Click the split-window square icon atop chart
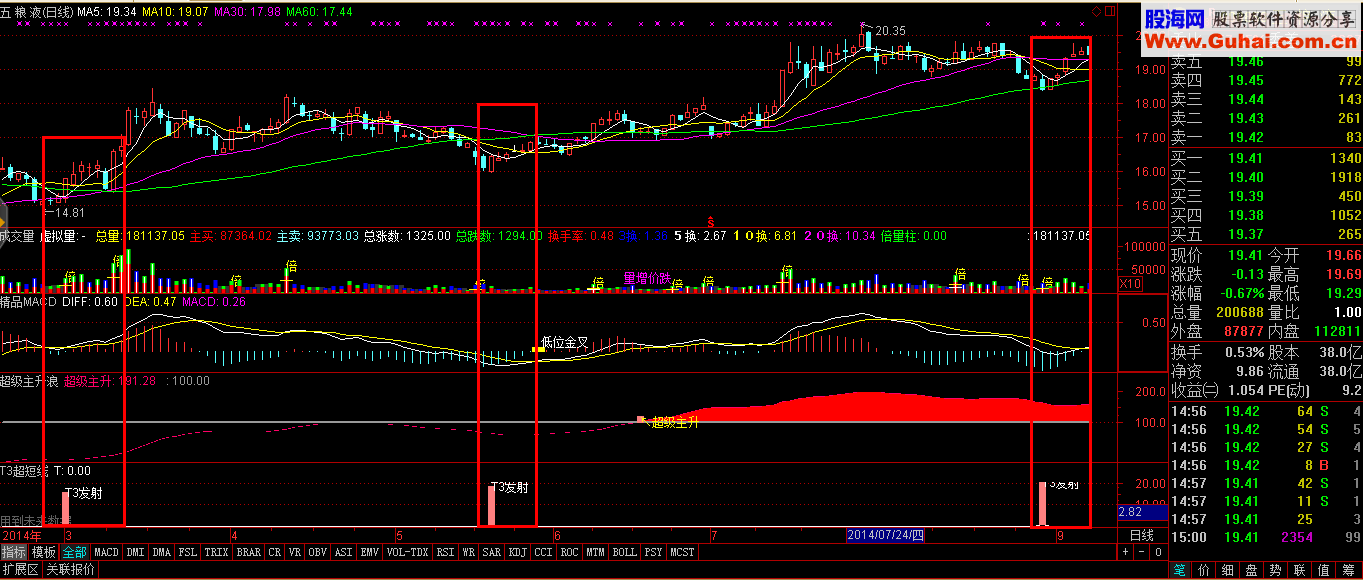Image resolution: width=1363 pixels, height=580 pixels. pyautogui.click(x=1108, y=11)
